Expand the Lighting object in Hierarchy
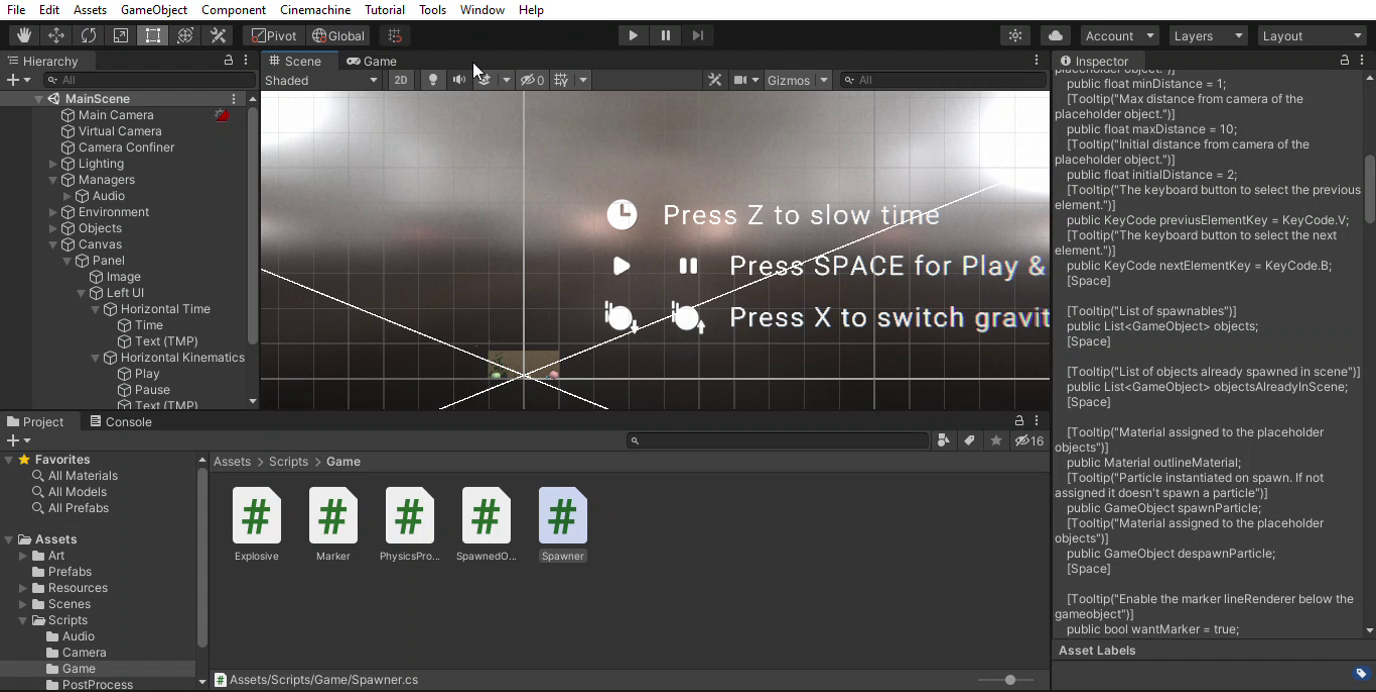The height and width of the screenshot is (692, 1376). click(53, 164)
